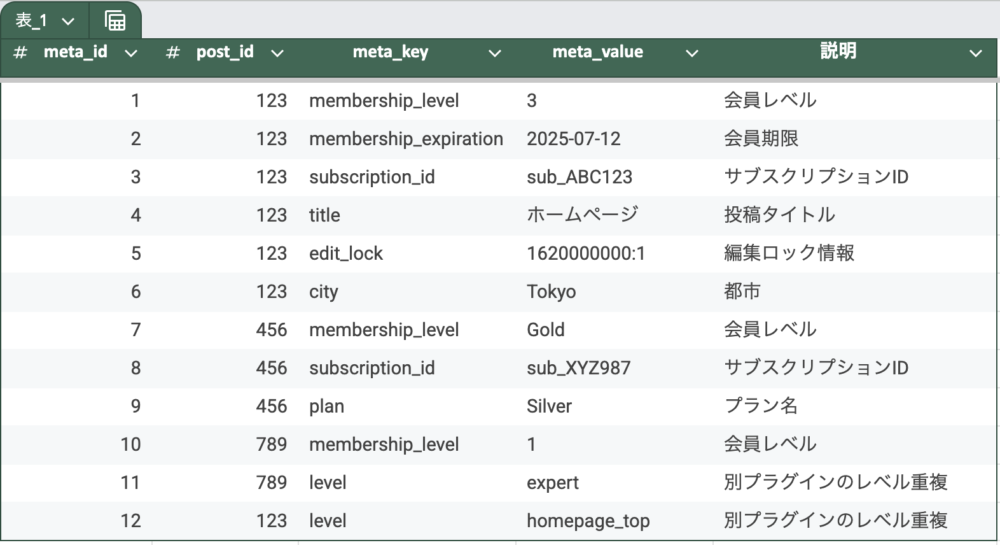The width and height of the screenshot is (1000, 545).
Task: Click the Gold value cell
Action: (x=545, y=330)
